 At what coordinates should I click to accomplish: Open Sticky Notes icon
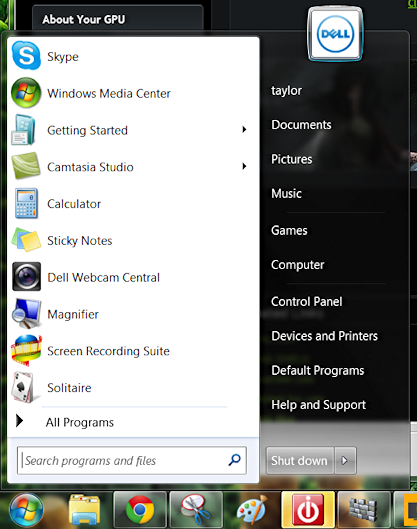click(26, 240)
